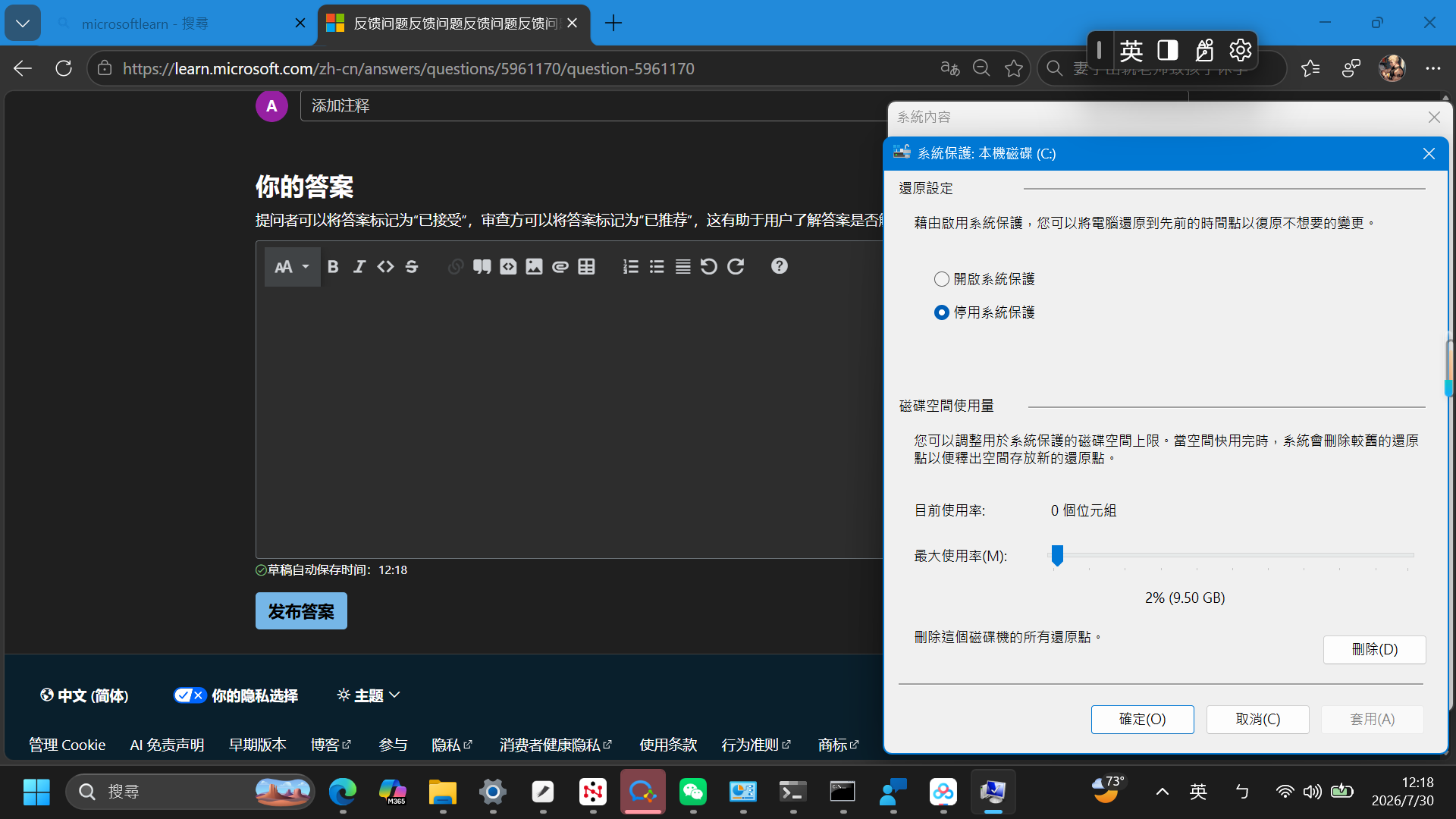
Task: Open 博客 footer link
Action: coord(331,745)
